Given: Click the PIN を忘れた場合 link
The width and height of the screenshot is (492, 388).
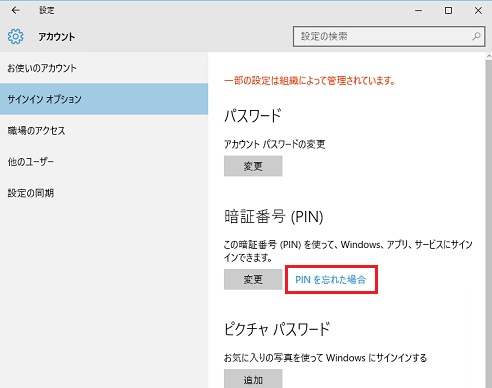Looking at the screenshot, I should coord(331,279).
